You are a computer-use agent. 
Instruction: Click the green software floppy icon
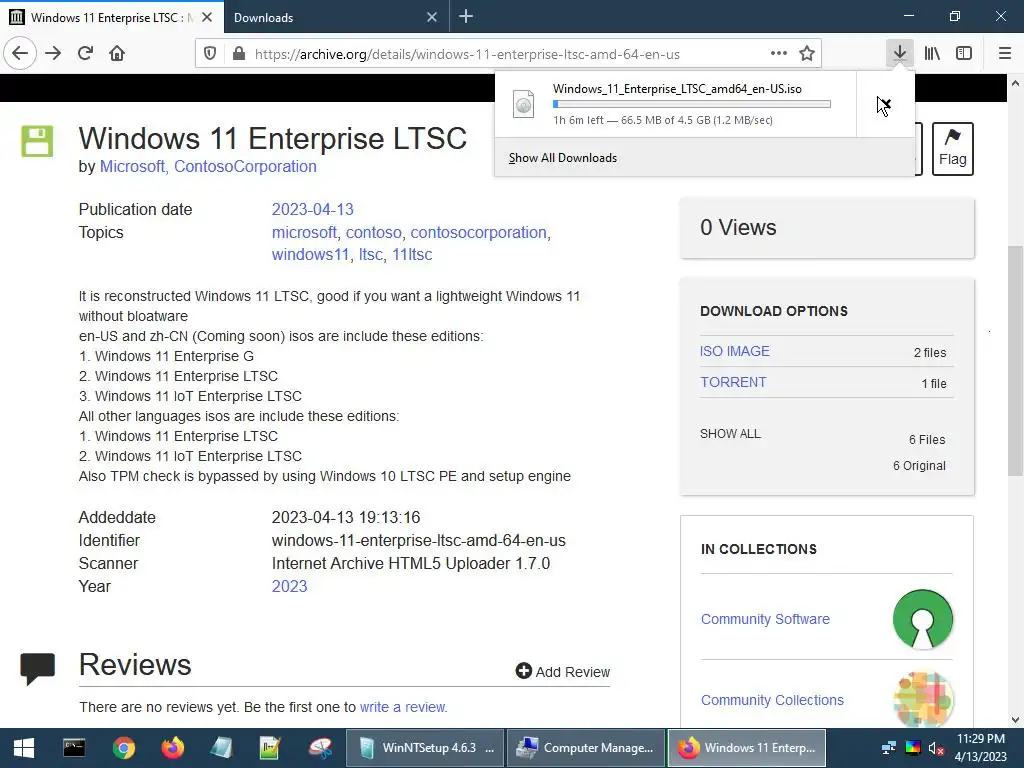(37, 141)
